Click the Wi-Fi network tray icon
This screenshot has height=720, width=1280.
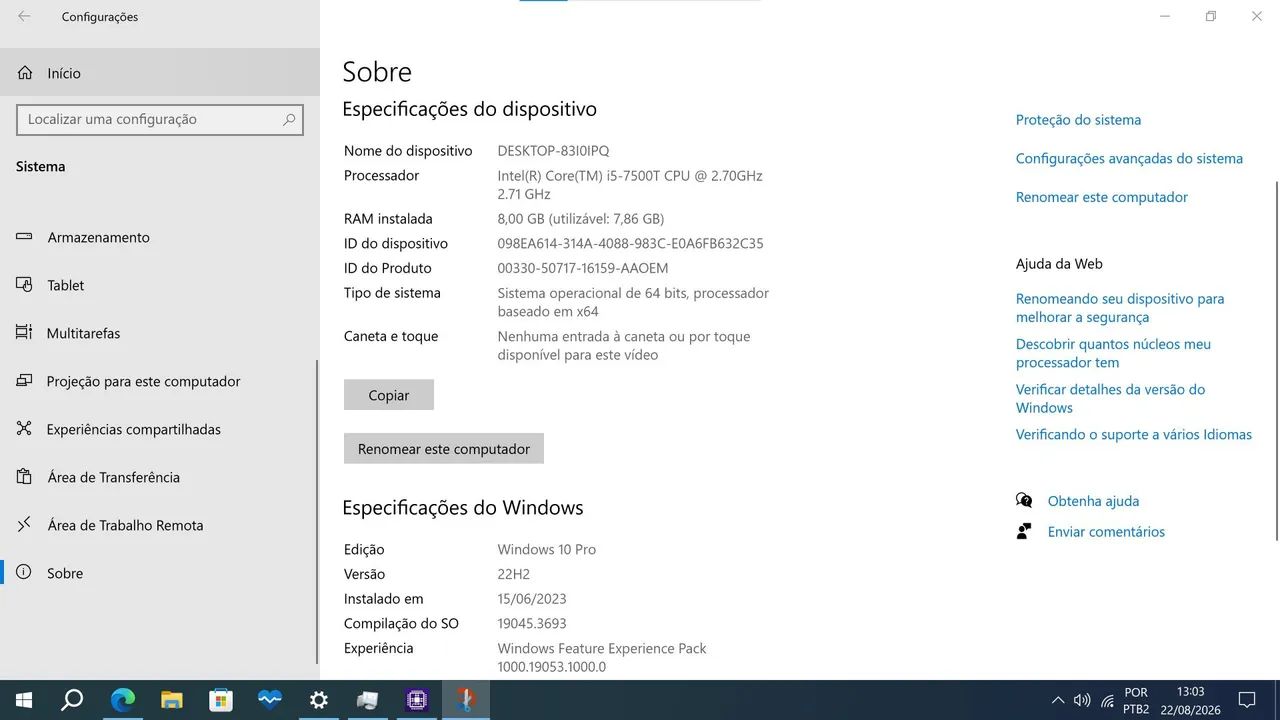[1107, 700]
